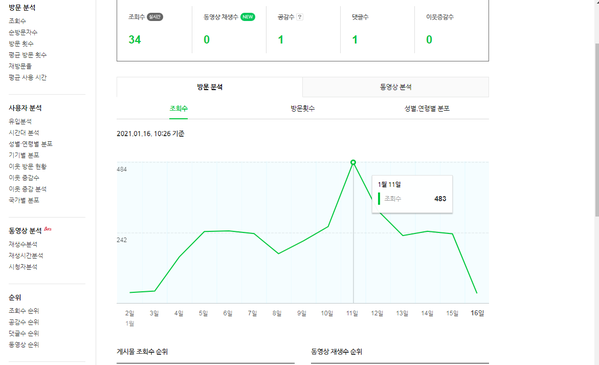Open 시간대 분석 in the sidebar
Image resolution: width=599 pixels, height=365 pixels.
(24, 133)
